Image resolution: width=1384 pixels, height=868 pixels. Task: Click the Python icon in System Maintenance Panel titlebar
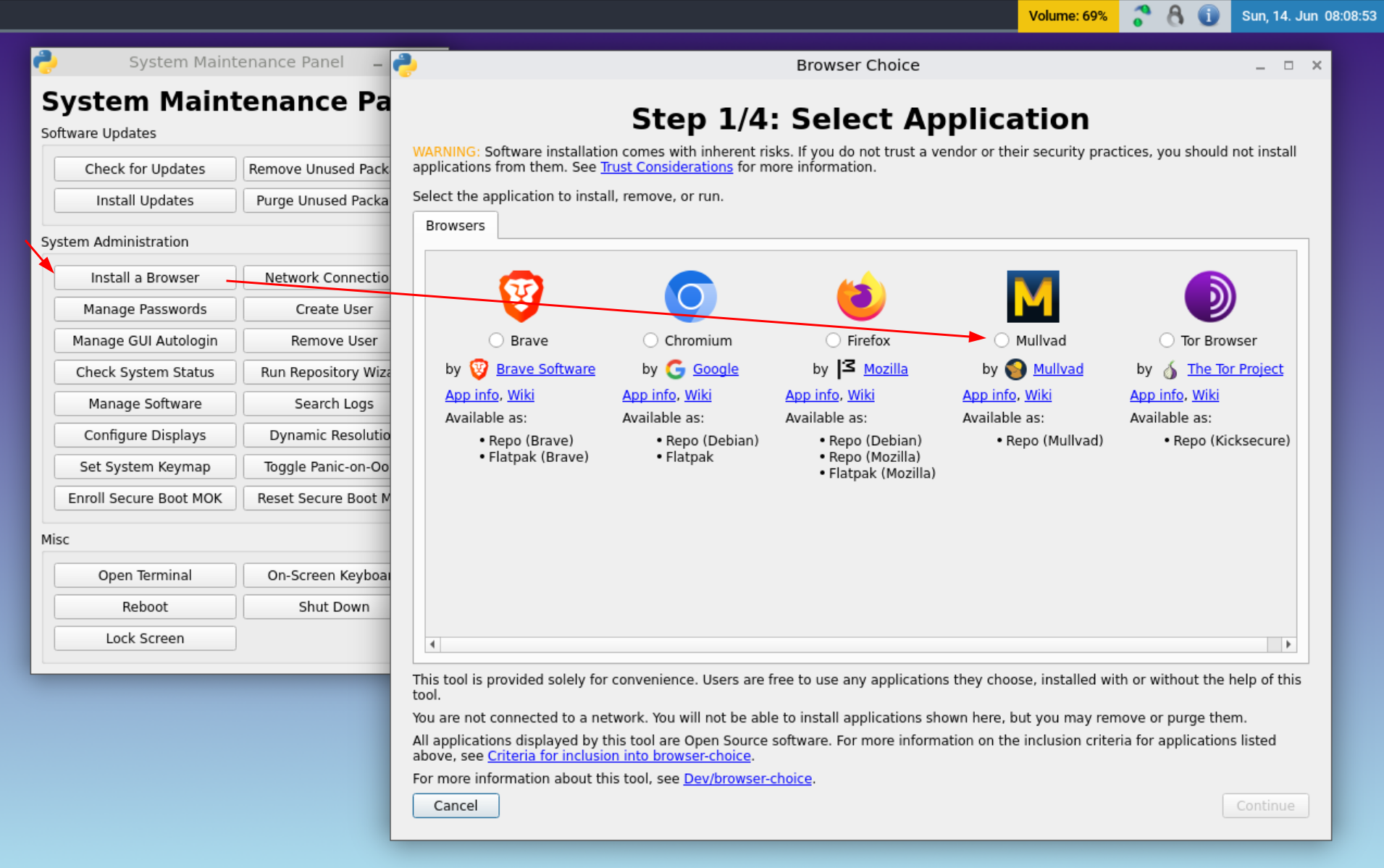point(45,62)
